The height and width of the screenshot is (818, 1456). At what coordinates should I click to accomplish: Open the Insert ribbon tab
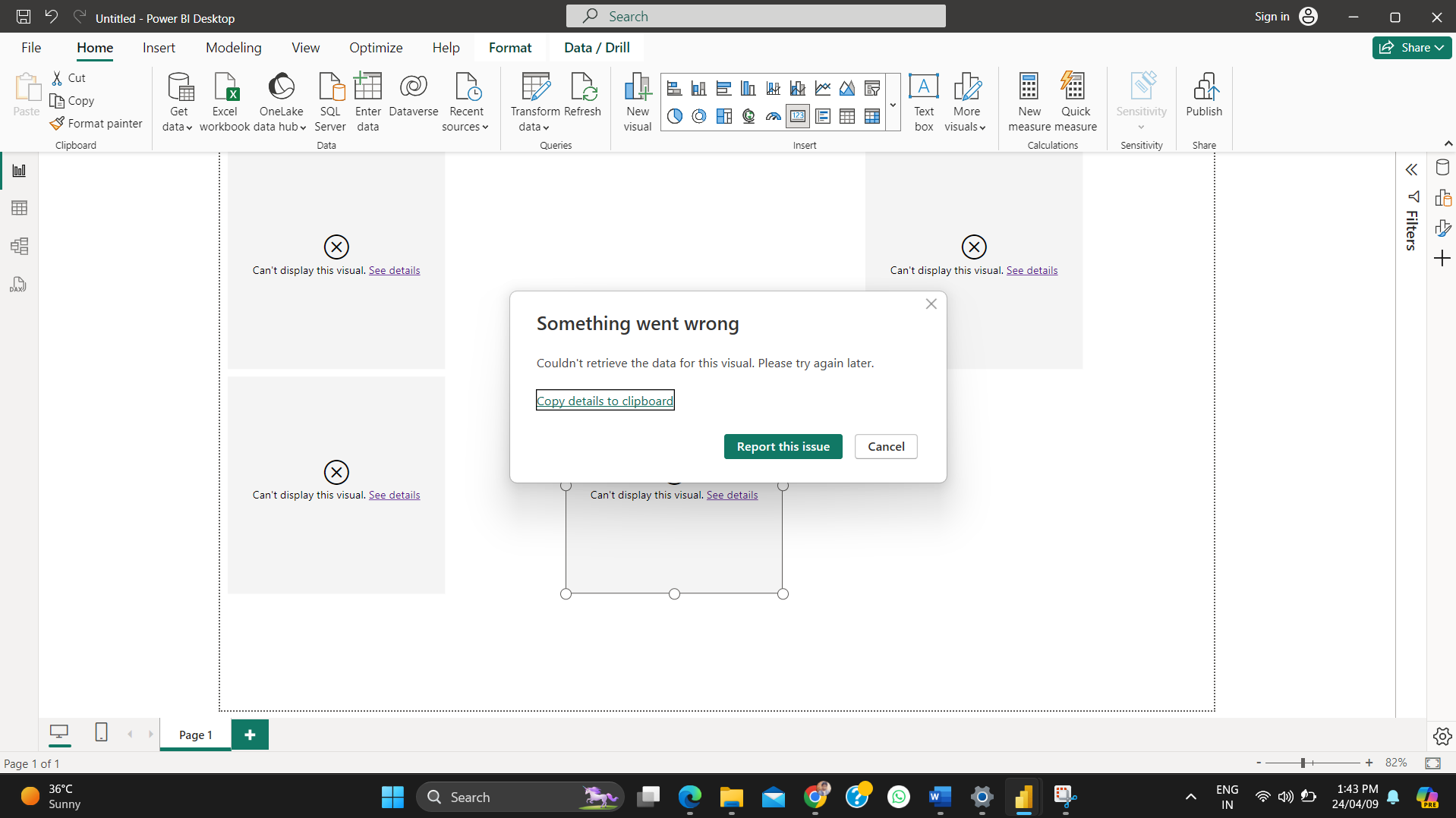click(159, 48)
